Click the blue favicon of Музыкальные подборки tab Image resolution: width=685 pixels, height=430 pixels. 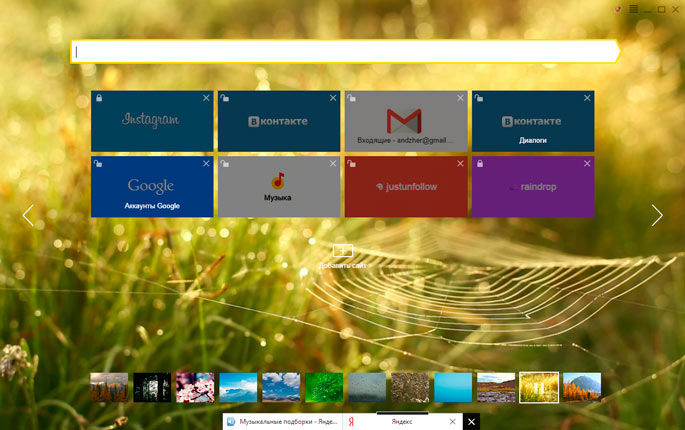click(231, 422)
